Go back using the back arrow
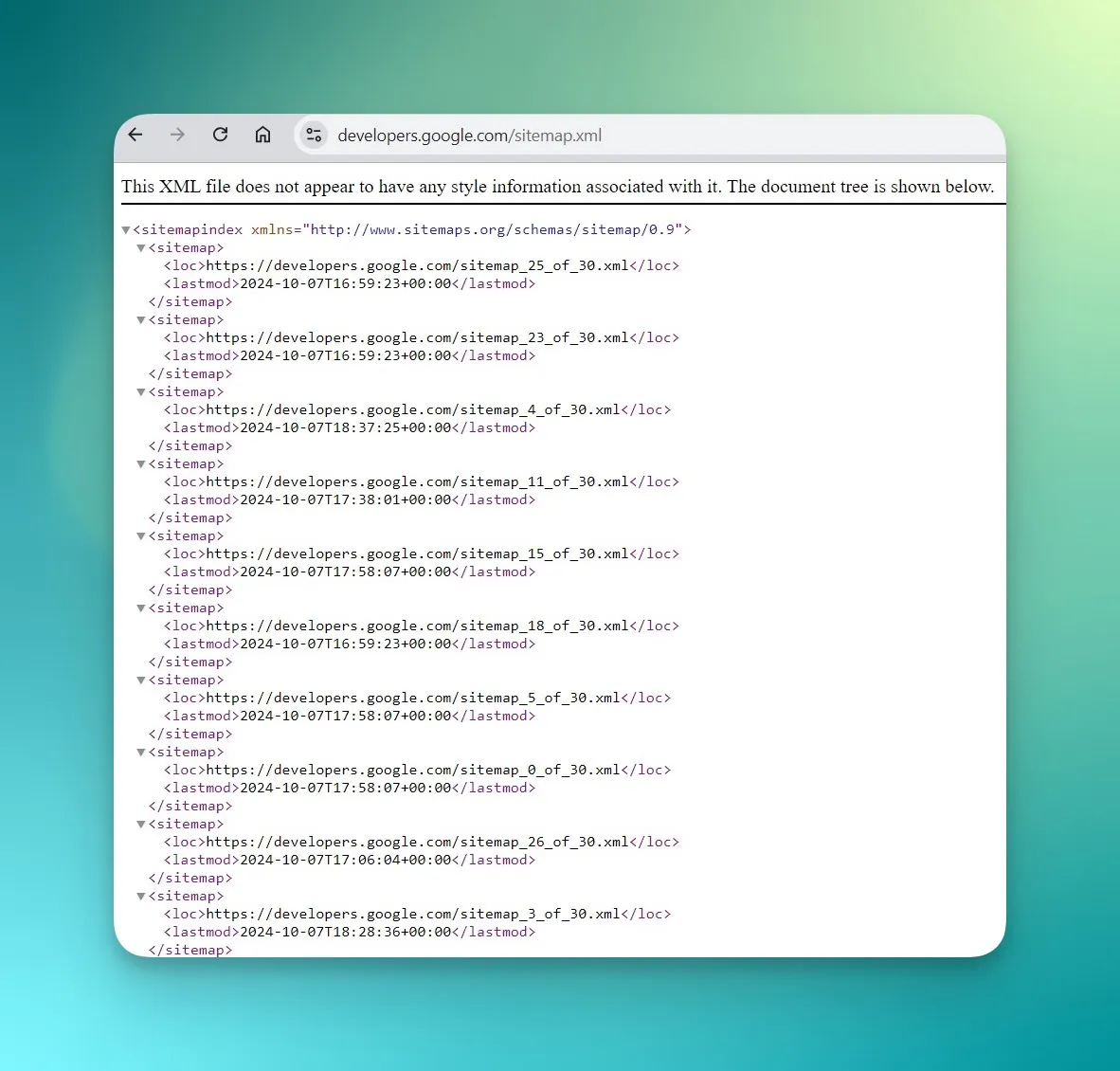This screenshot has width=1120, height=1071. 135,135
